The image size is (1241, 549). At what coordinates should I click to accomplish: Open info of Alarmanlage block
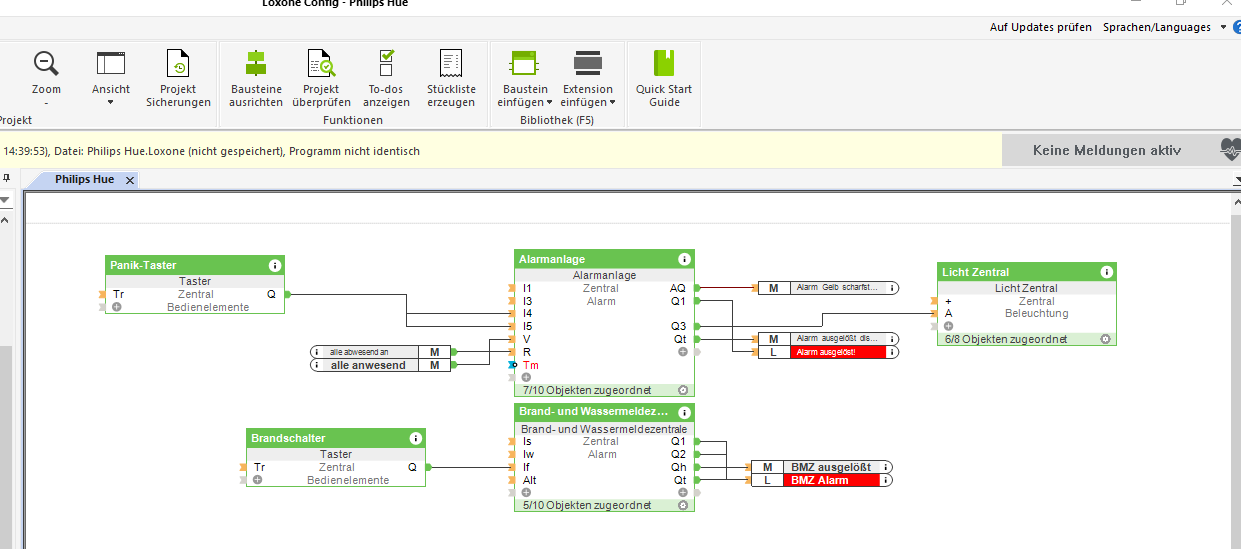(x=684, y=259)
